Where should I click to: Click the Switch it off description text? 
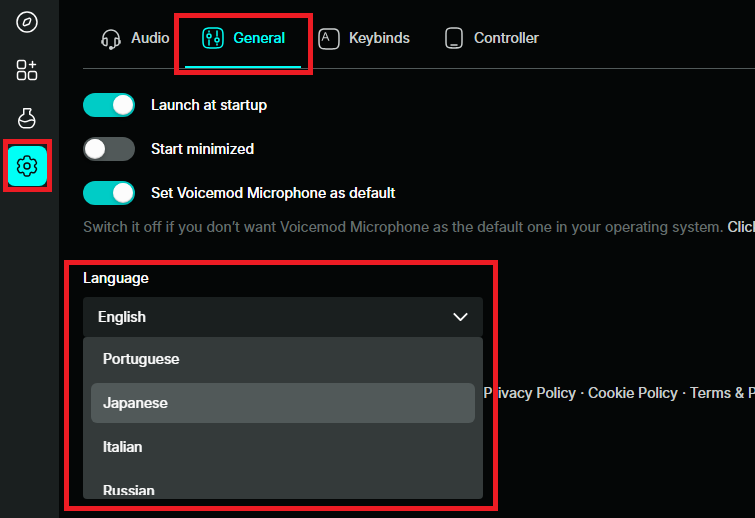point(403,227)
